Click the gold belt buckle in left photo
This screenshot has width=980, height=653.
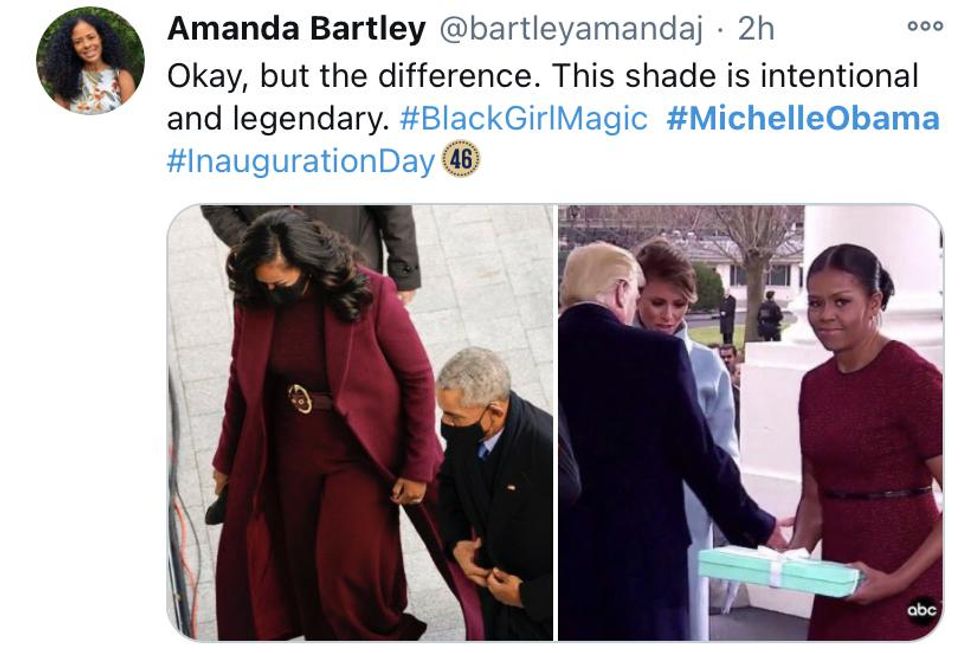click(x=300, y=398)
